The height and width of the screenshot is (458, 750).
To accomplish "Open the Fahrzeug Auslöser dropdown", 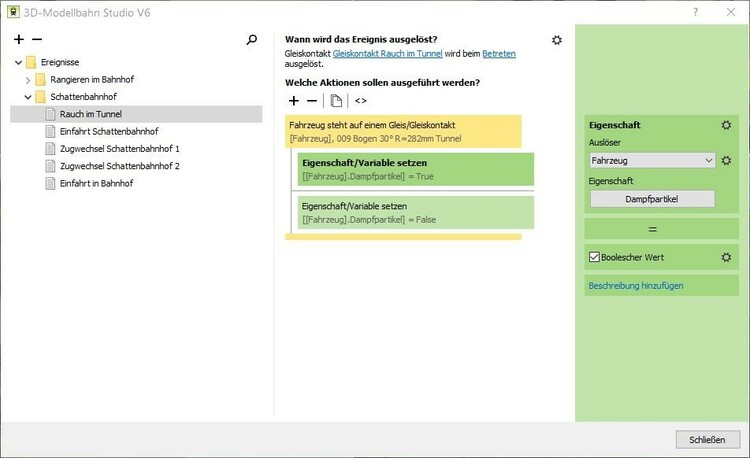I will click(x=652, y=160).
